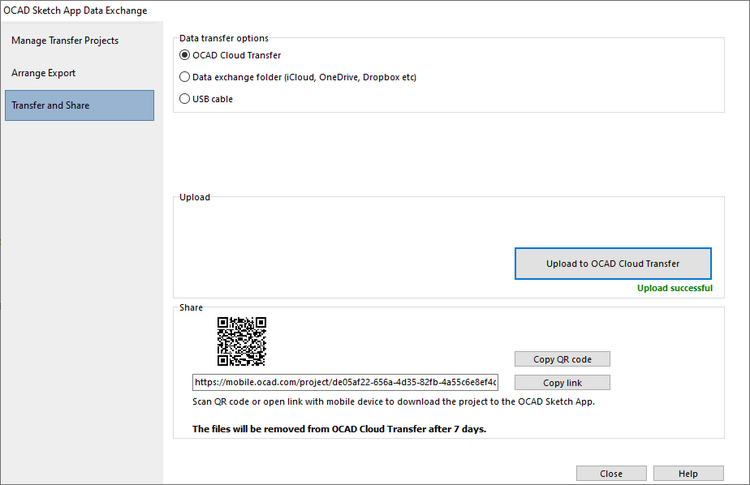Click the mobile.ocad.com link field
Screen dimensions: 750x485
point(345,382)
